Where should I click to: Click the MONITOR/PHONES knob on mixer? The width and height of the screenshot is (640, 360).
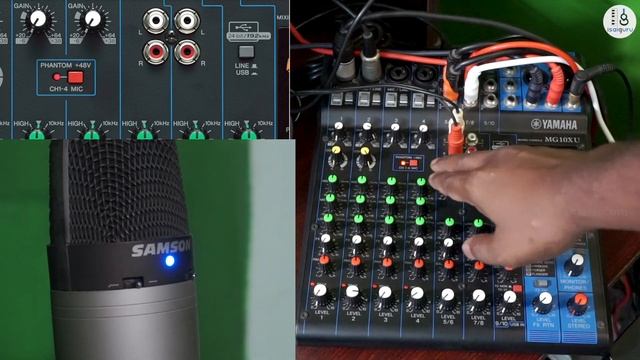point(575,263)
